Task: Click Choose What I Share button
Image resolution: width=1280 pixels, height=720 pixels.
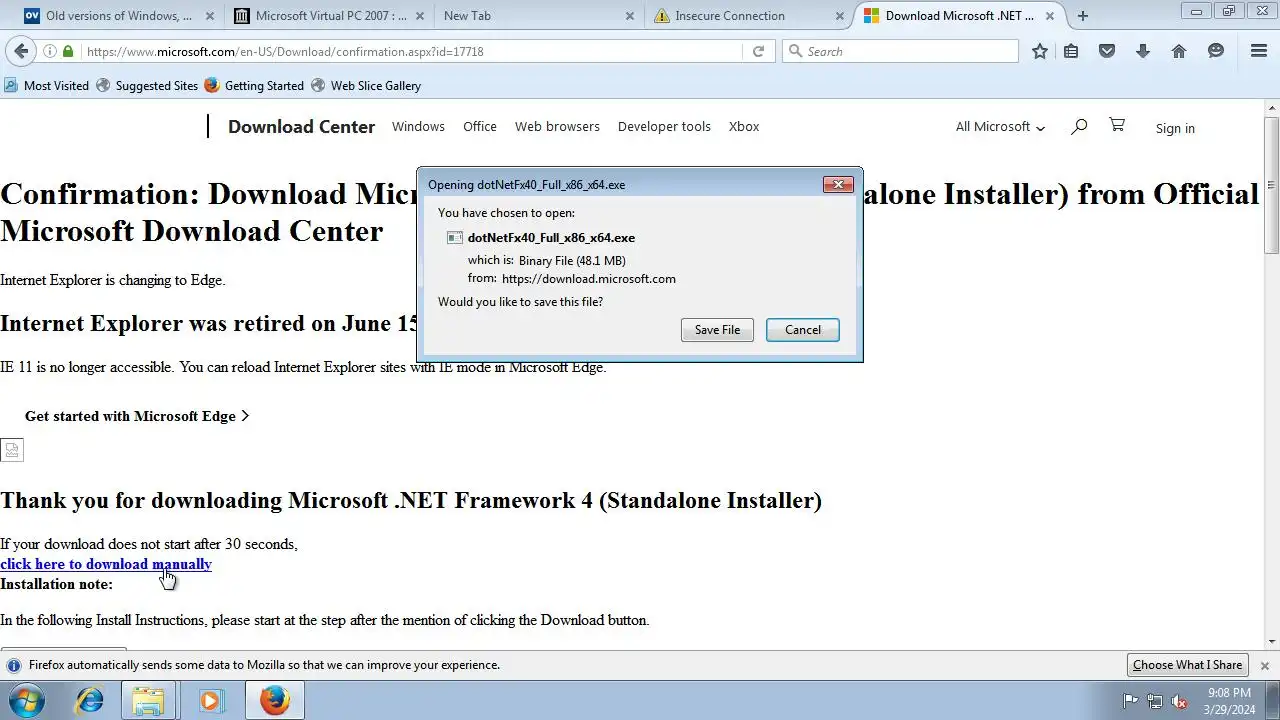Action: pyautogui.click(x=1187, y=665)
